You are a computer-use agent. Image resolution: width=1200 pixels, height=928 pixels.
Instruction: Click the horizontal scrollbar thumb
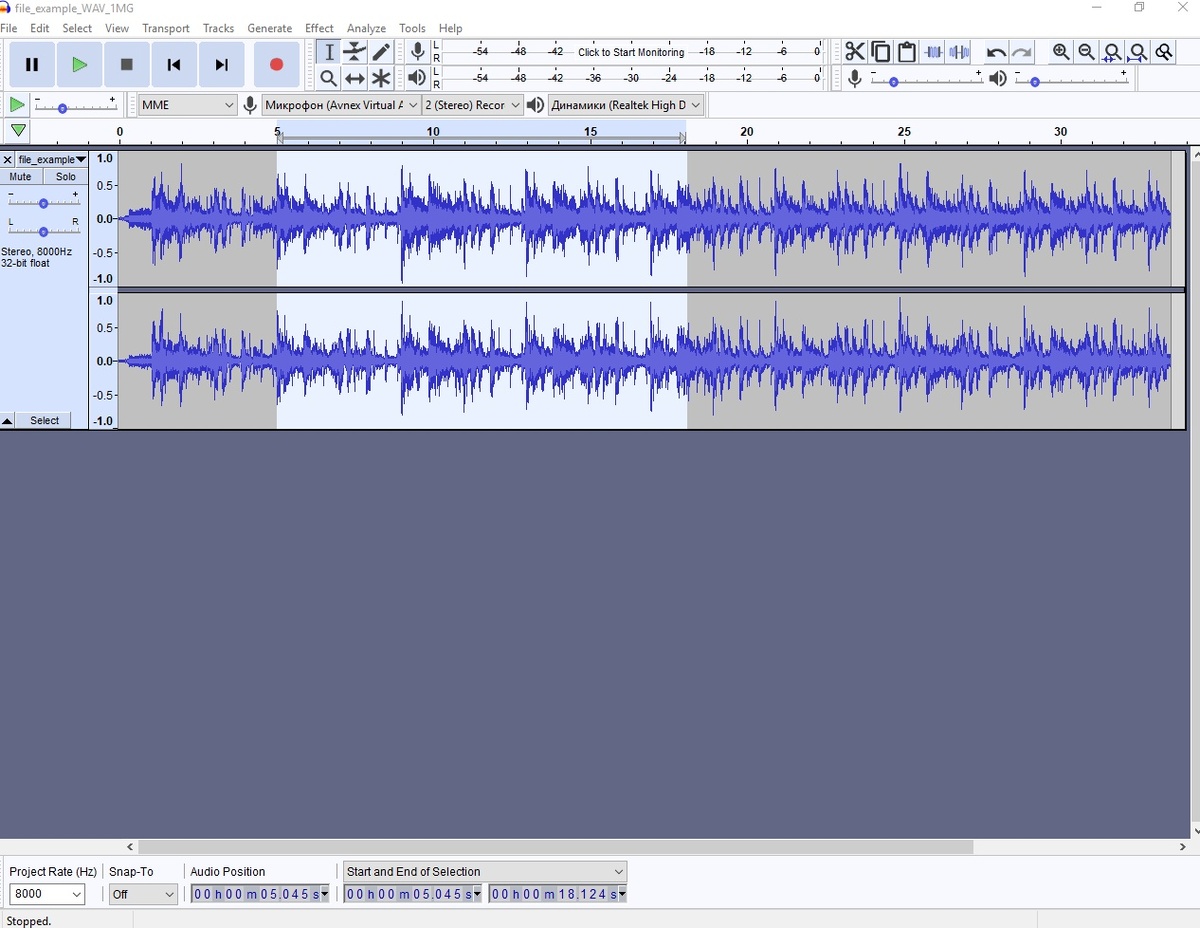(555, 847)
